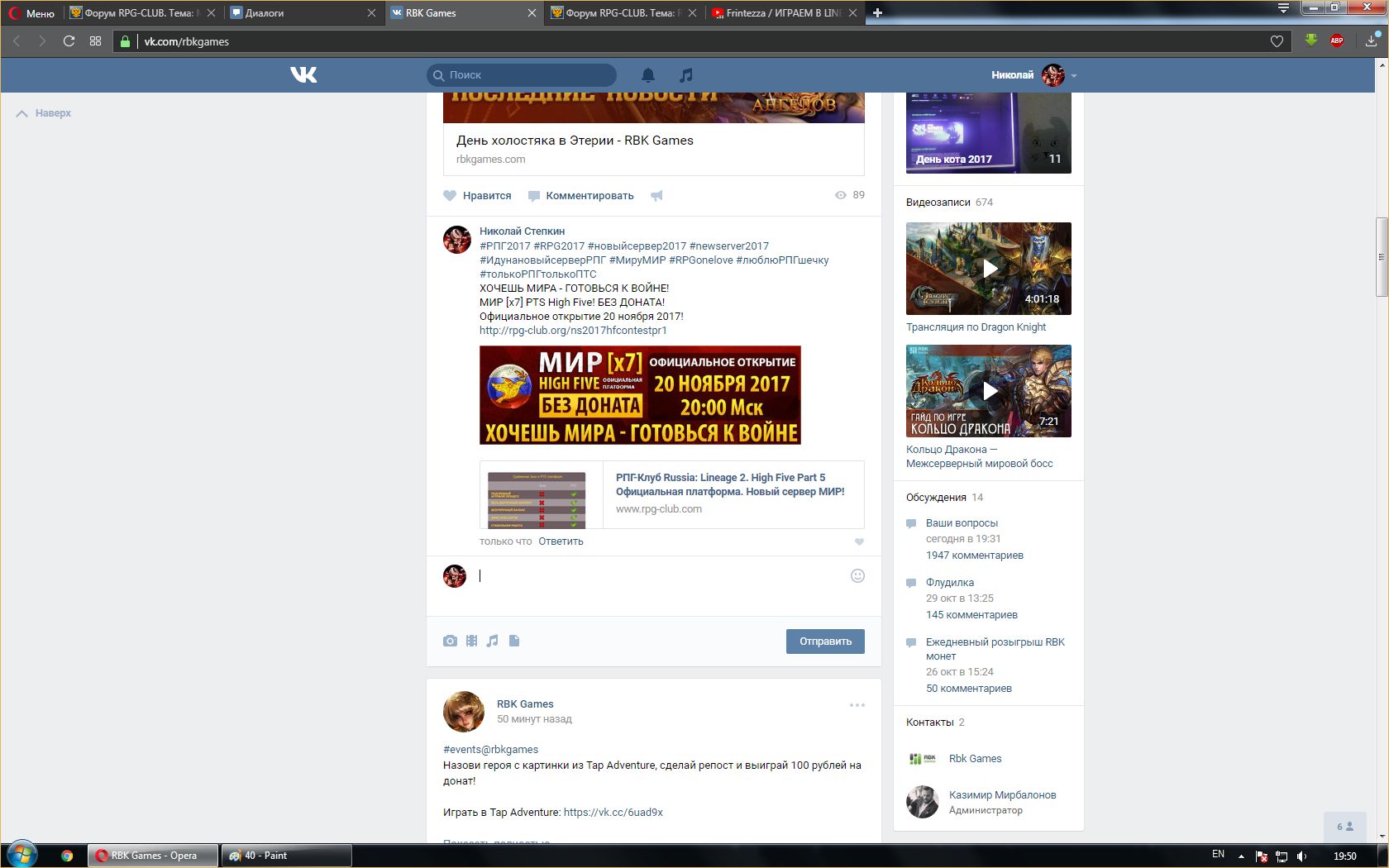This screenshot has height=868, width=1389.
Task: Click the #events@rbkgames hashtag
Action: 490,750
